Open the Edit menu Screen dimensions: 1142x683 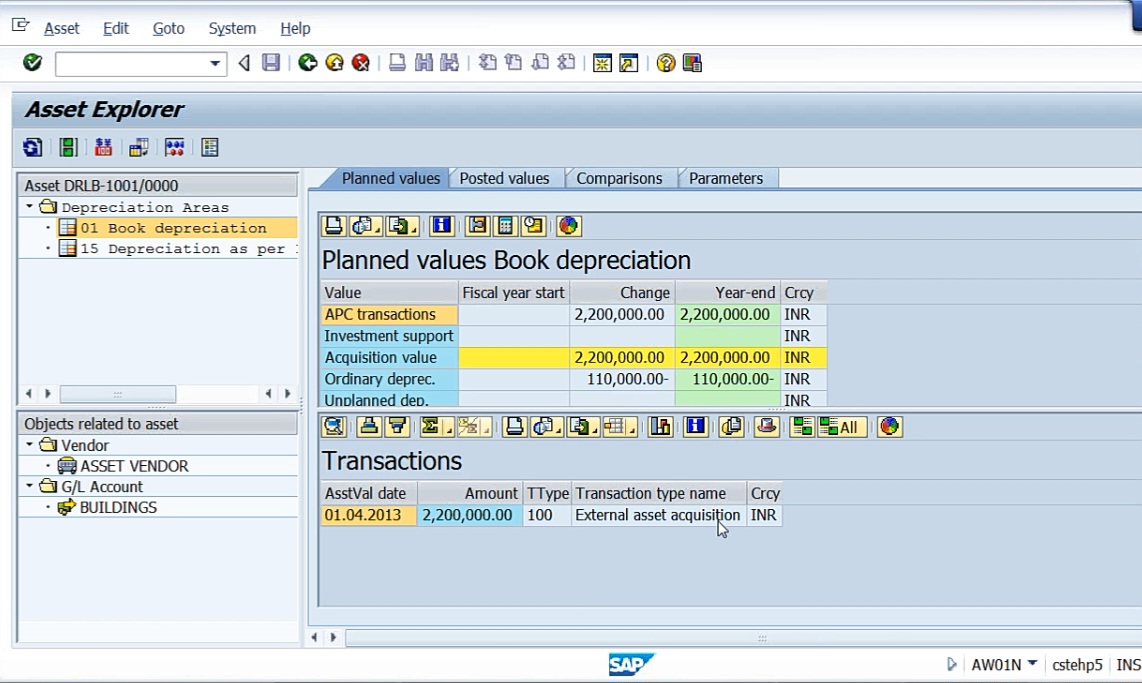coord(116,28)
